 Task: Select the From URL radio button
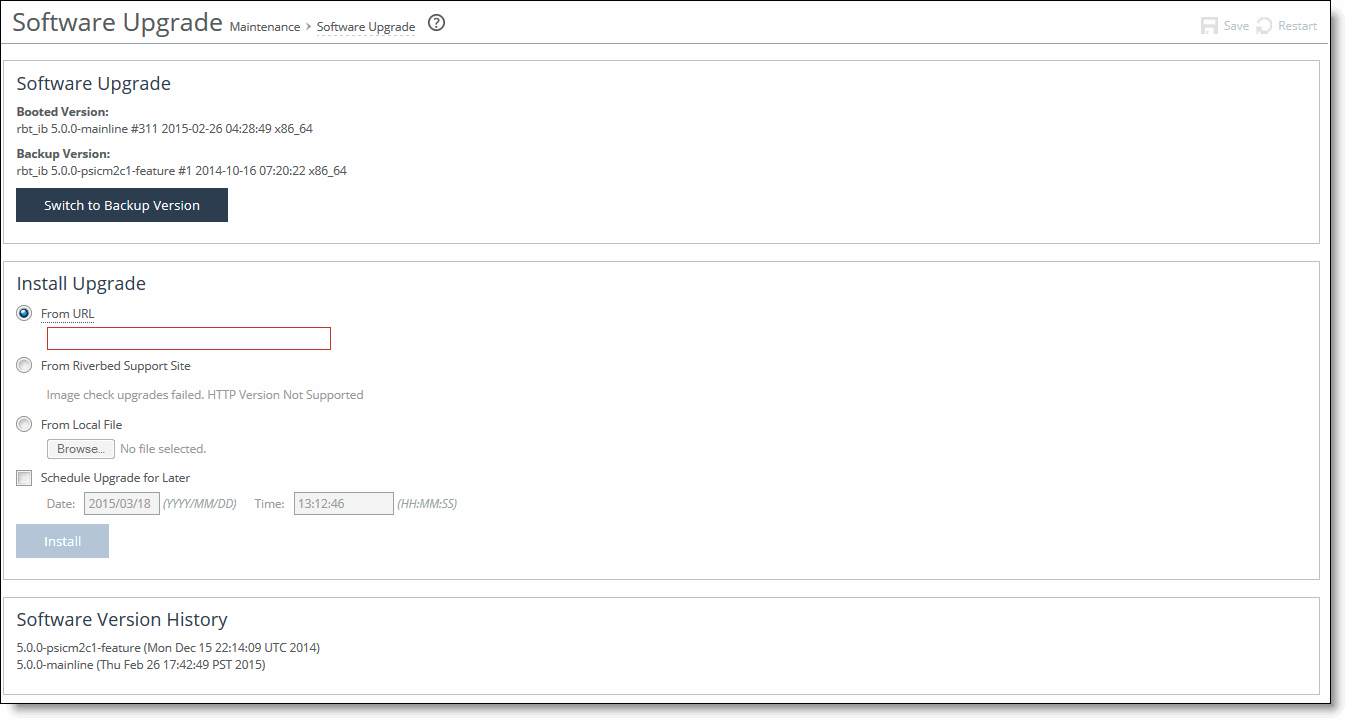point(24,313)
